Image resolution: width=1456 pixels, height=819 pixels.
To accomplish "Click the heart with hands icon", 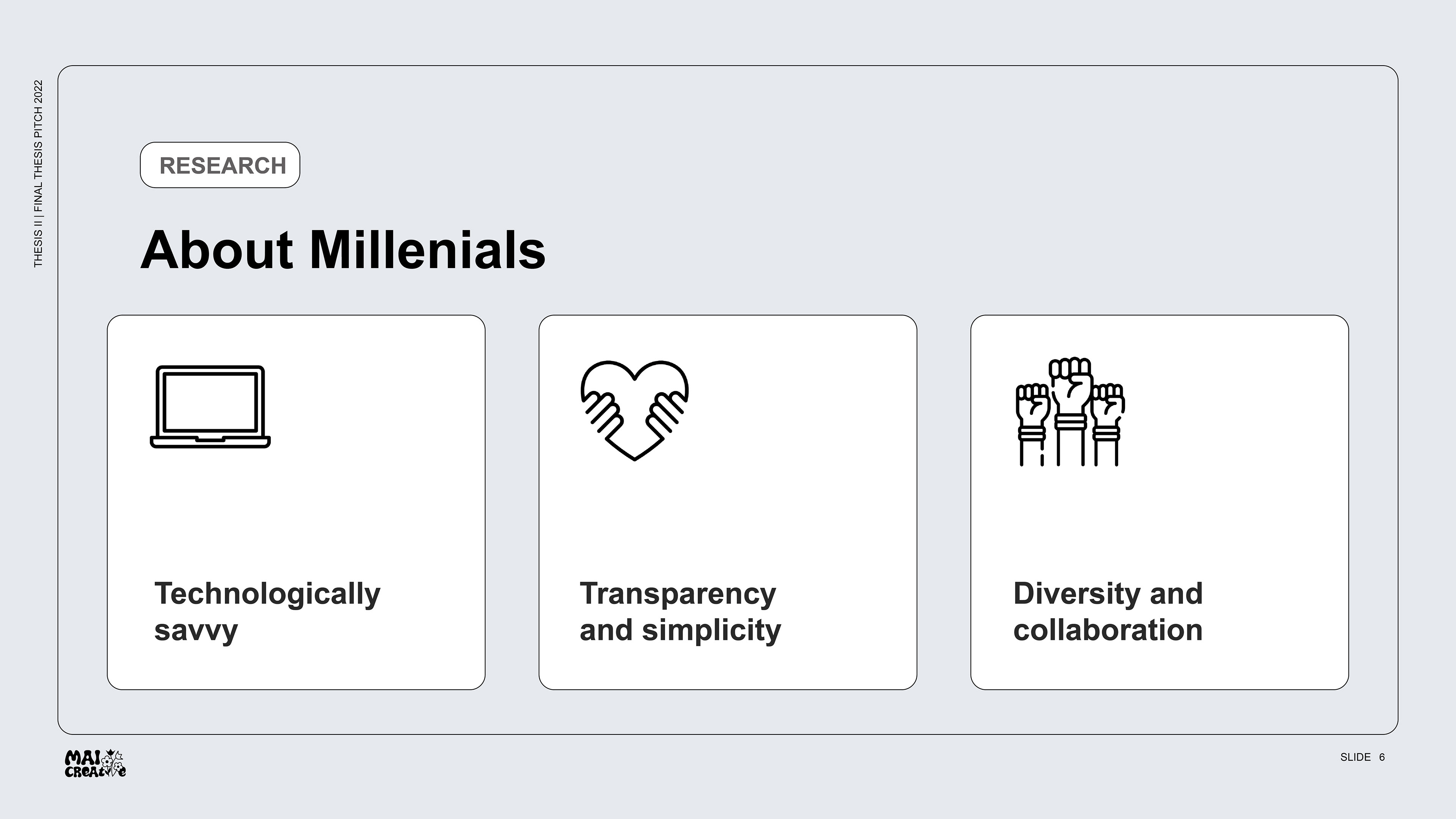I will point(635,411).
